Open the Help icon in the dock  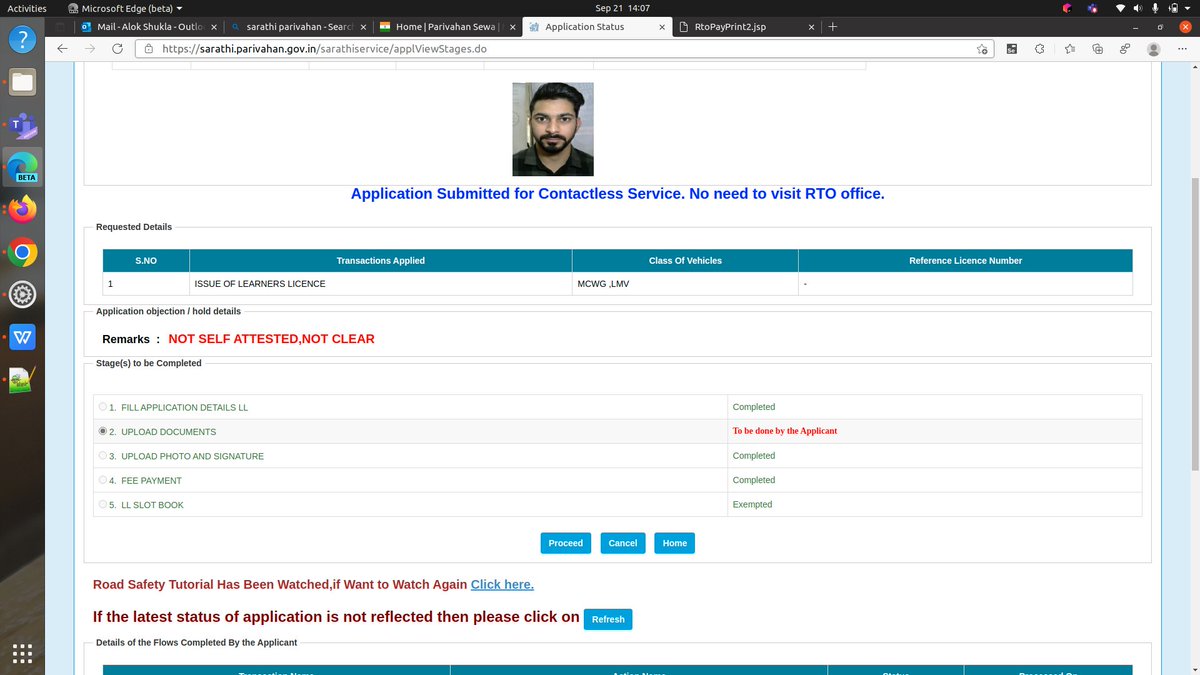click(22, 39)
